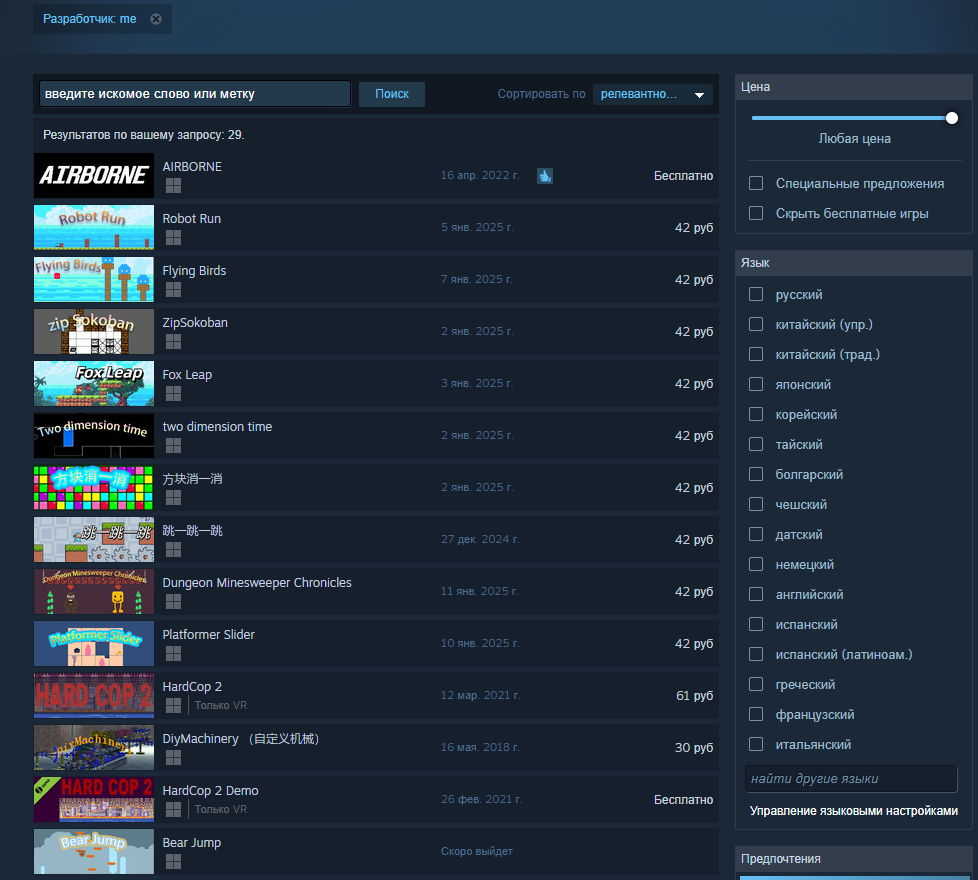Expand the 'Предпочтения' filter section header
This screenshot has height=880, width=978.
(x=854, y=859)
